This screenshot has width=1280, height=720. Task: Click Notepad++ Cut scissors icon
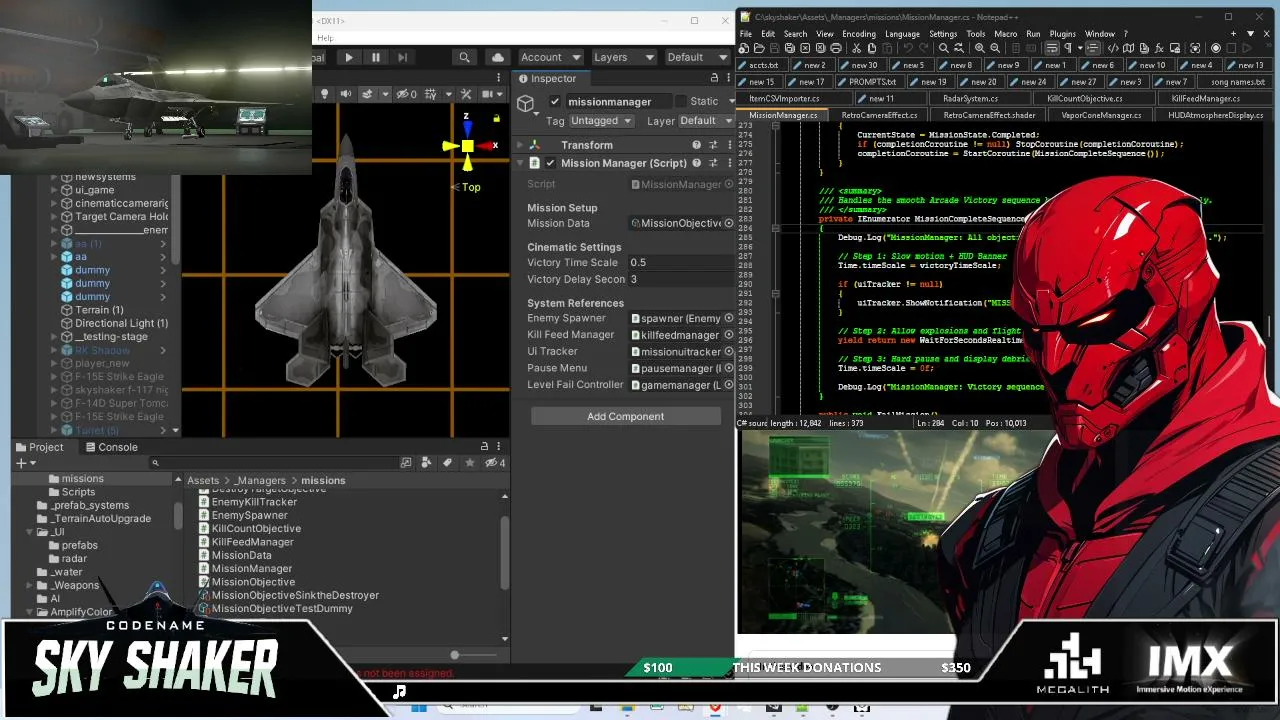pyautogui.click(x=858, y=48)
